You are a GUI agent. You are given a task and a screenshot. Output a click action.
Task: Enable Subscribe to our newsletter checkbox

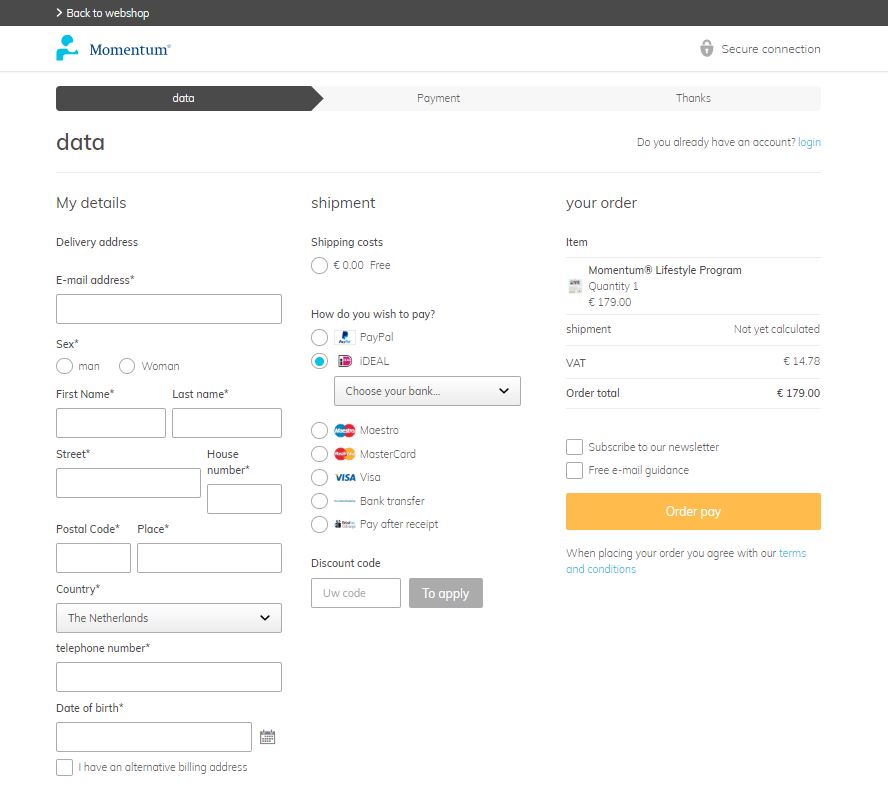click(x=574, y=447)
